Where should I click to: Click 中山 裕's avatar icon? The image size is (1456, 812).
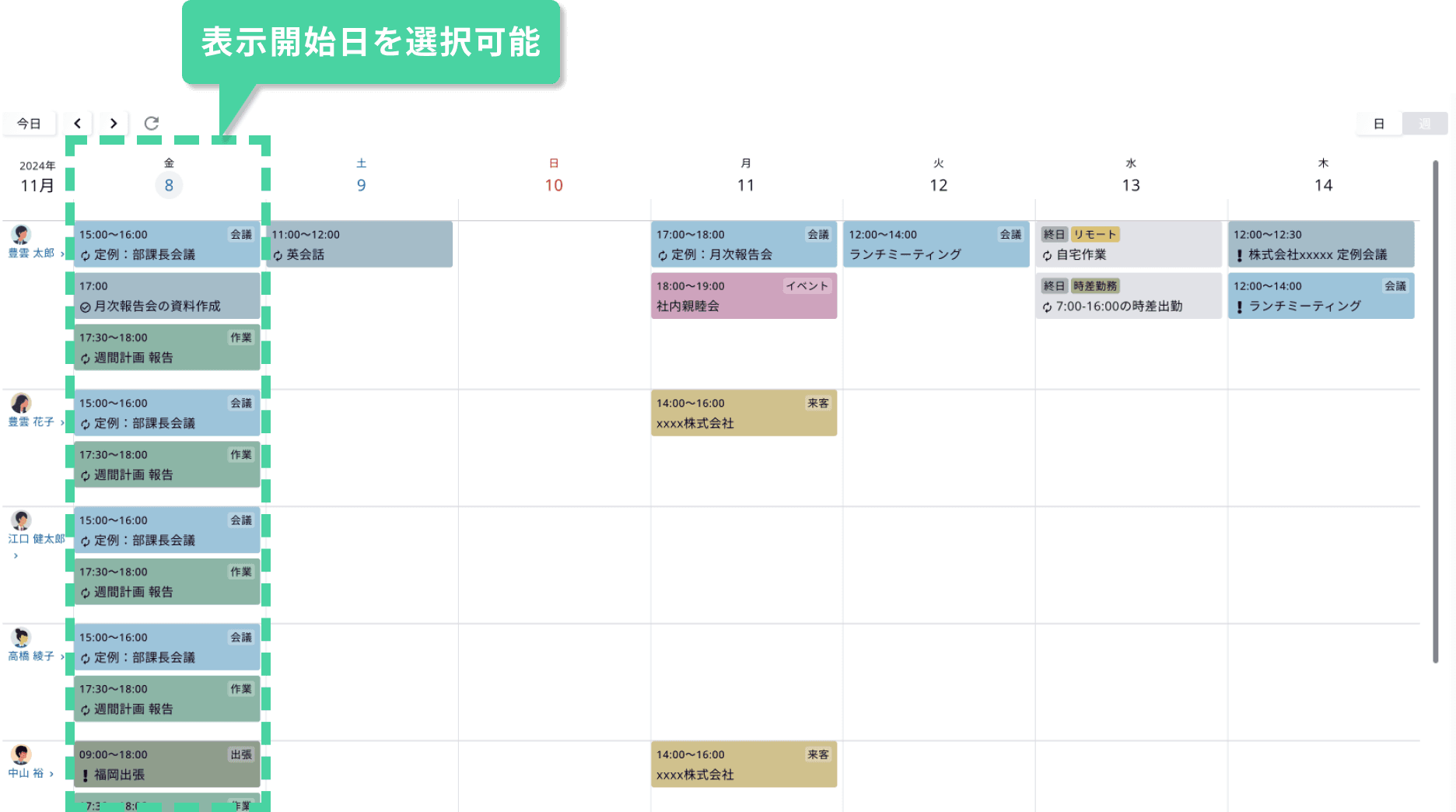coord(21,755)
